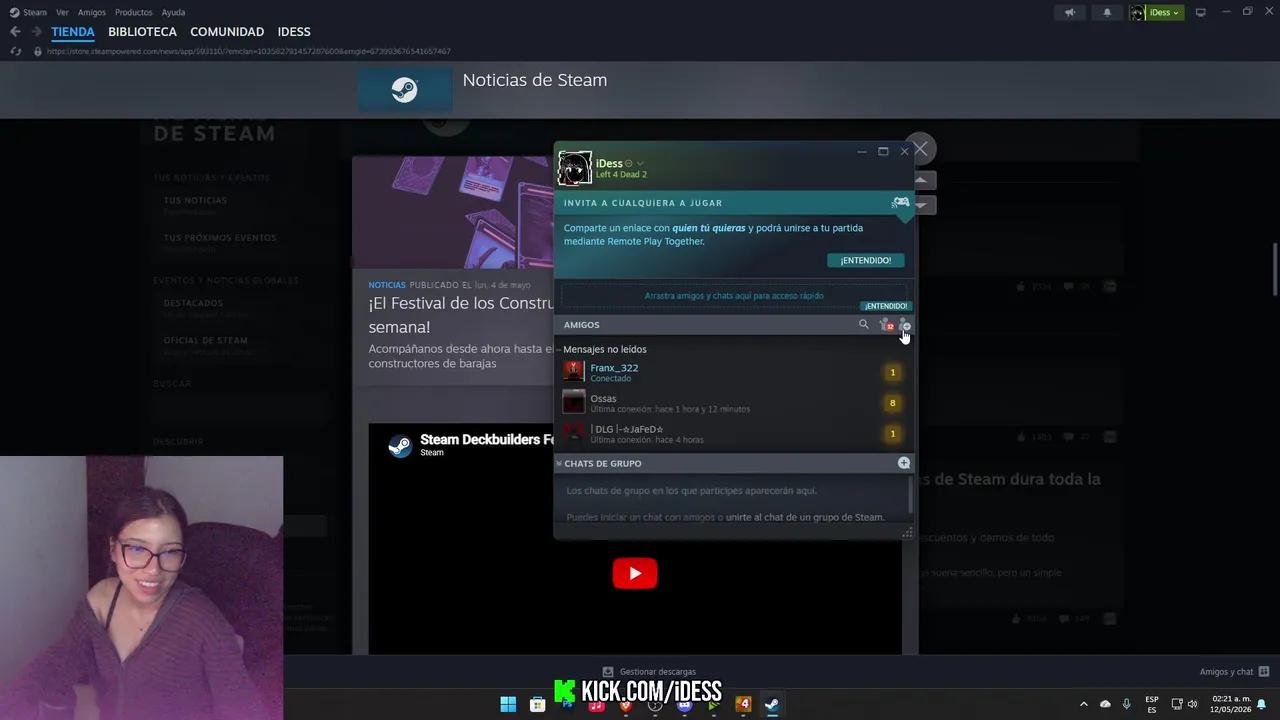Viewport: 1280px width, 720px height.
Task: Open pending friend requests icon with red badge
Action: coord(885,325)
